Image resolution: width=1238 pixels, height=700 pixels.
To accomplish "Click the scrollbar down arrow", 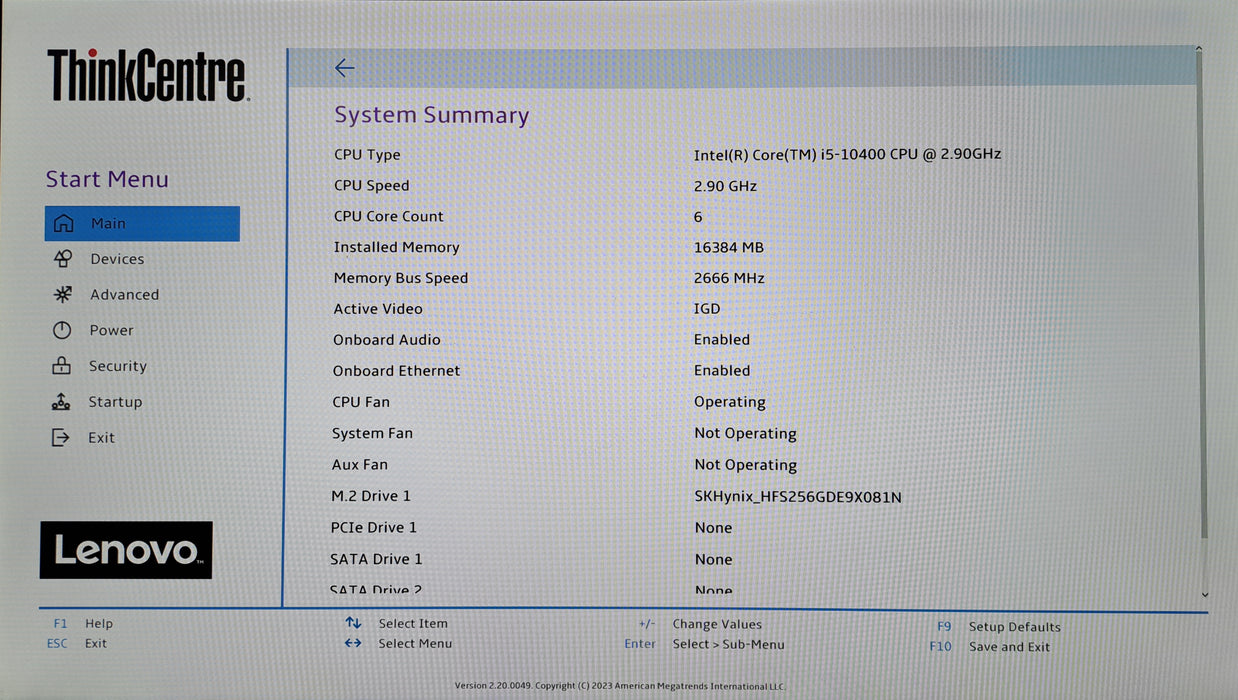I will (x=1204, y=595).
